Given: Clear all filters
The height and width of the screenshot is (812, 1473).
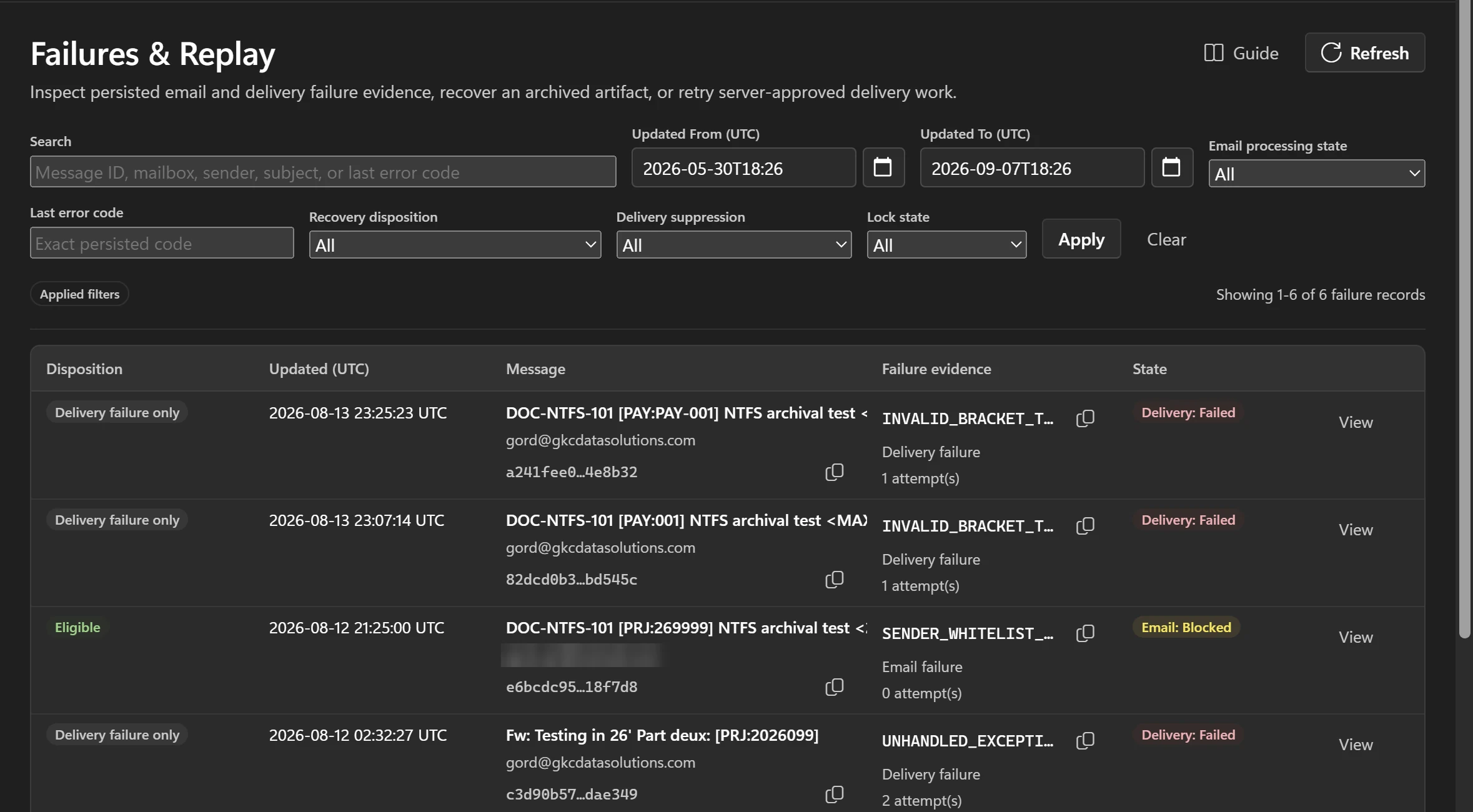Looking at the screenshot, I should point(1166,239).
